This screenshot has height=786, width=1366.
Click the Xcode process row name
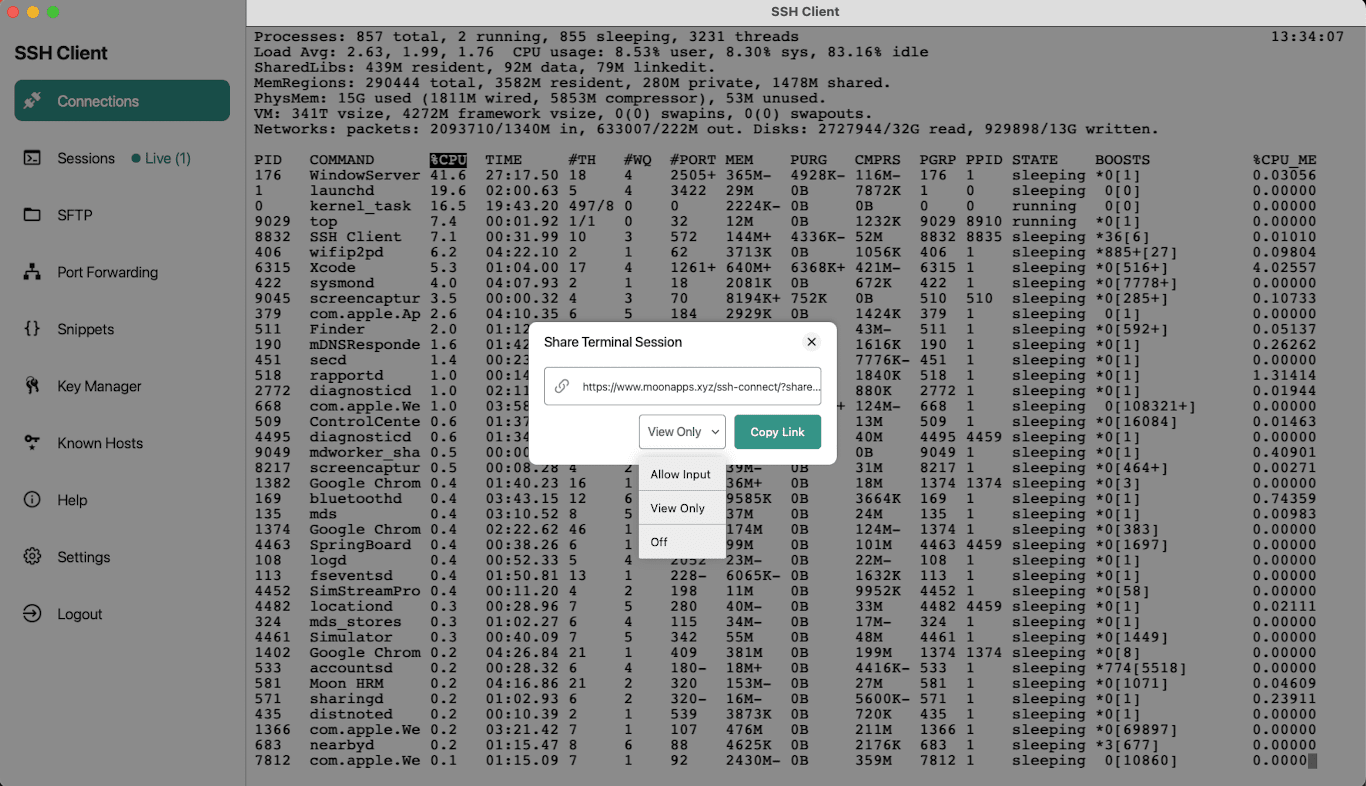[x=333, y=268]
